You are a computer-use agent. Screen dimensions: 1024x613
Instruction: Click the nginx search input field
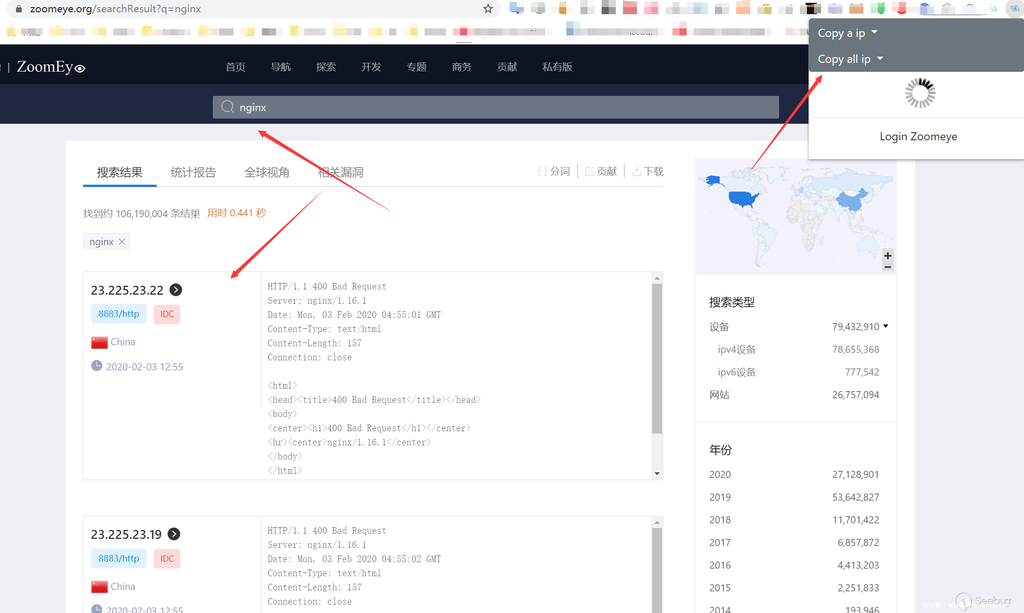coord(500,107)
